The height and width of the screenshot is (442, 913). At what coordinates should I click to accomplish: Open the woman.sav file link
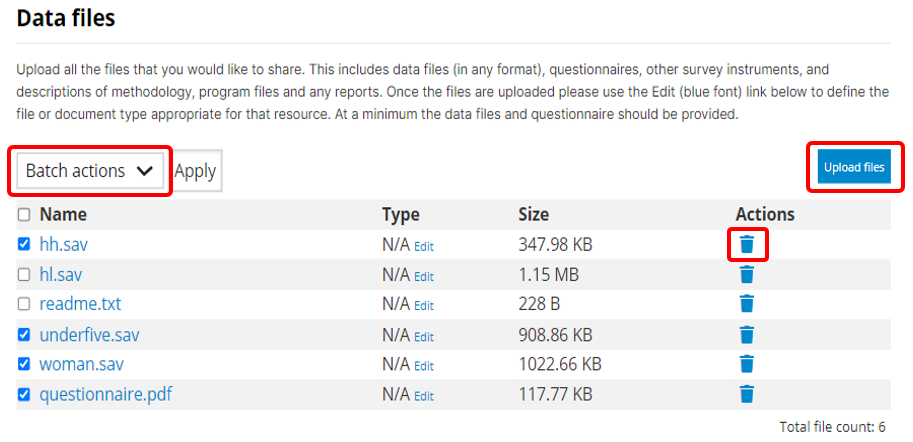click(82, 365)
